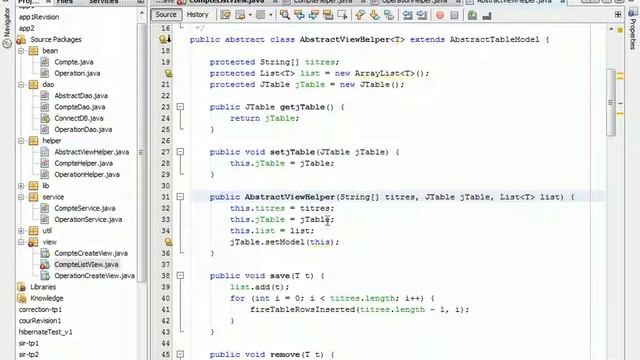Click the editor scrollbar up arrow
The height and width of the screenshot is (360, 640).
coord(611,29)
